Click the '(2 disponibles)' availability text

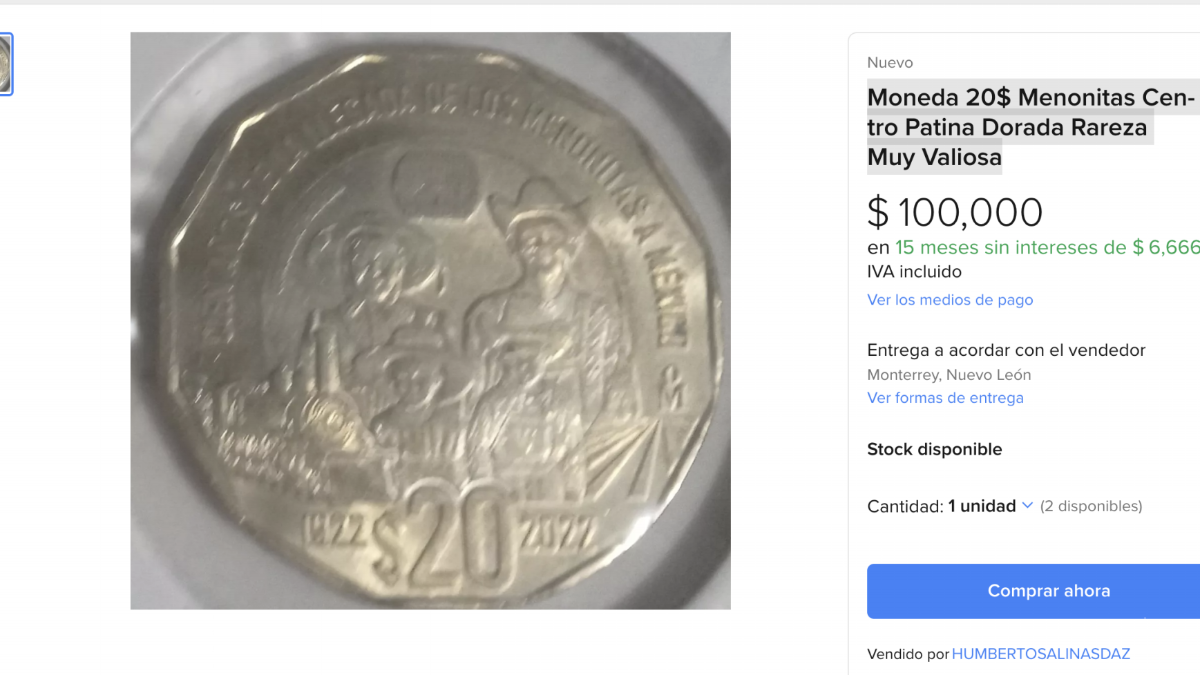pos(1091,506)
